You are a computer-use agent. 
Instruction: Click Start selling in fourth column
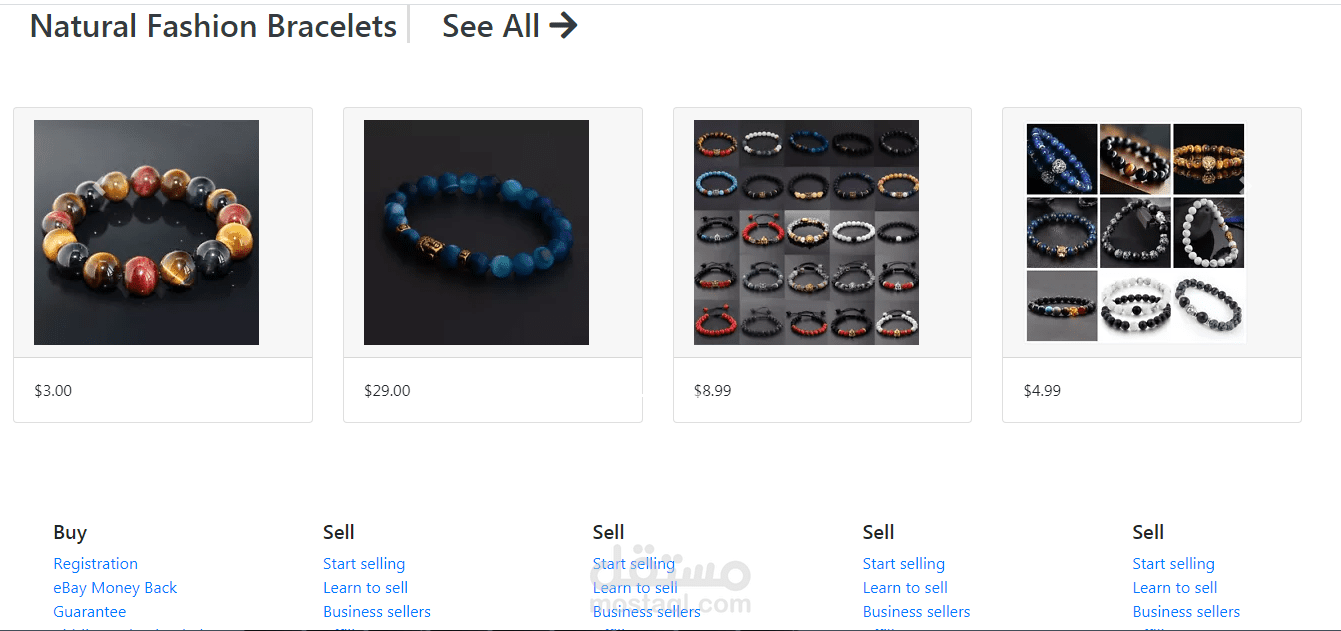coord(904,564)
